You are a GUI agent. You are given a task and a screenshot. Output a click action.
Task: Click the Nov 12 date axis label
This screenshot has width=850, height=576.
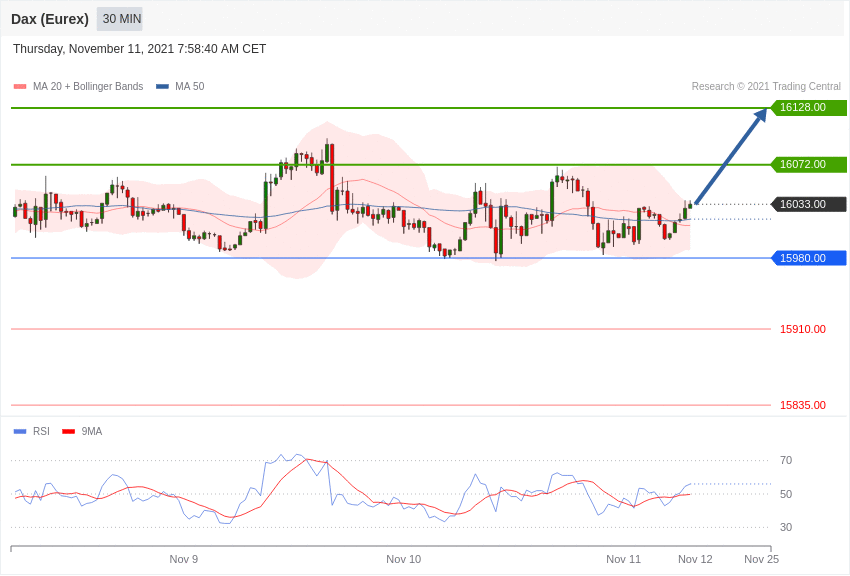coord(696,559)
